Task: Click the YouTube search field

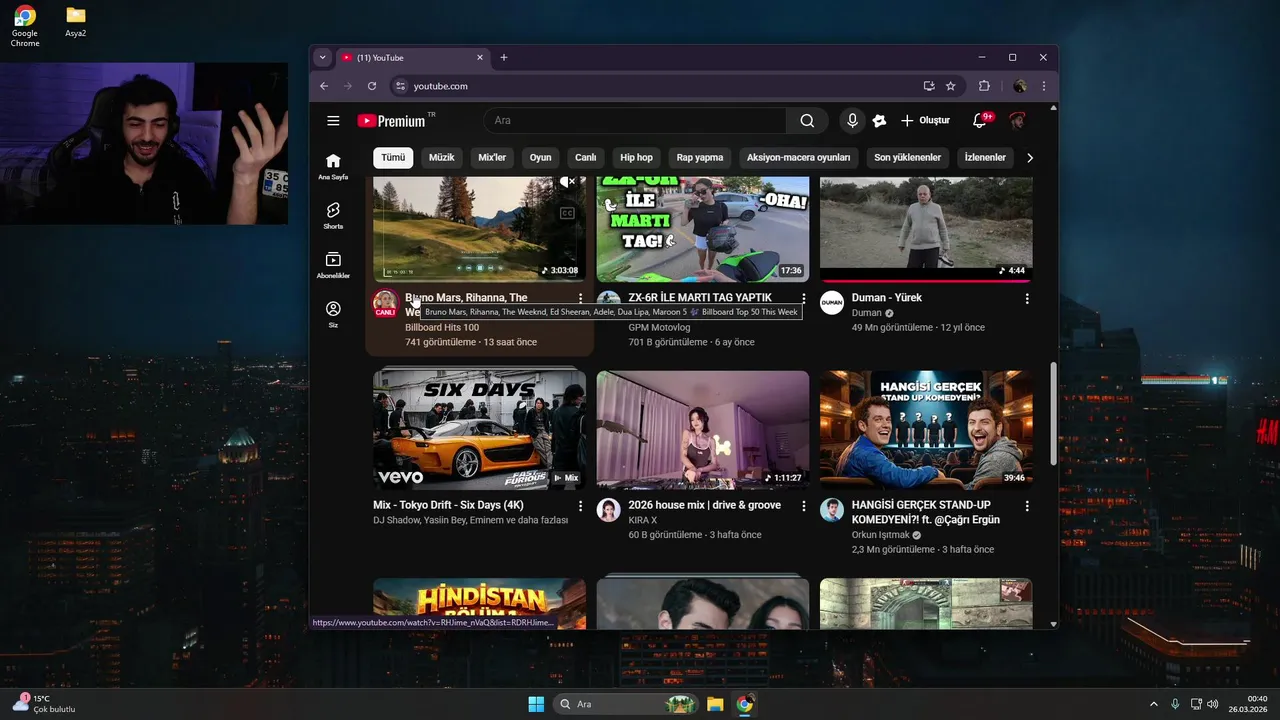Action: [x=635, y=121]
